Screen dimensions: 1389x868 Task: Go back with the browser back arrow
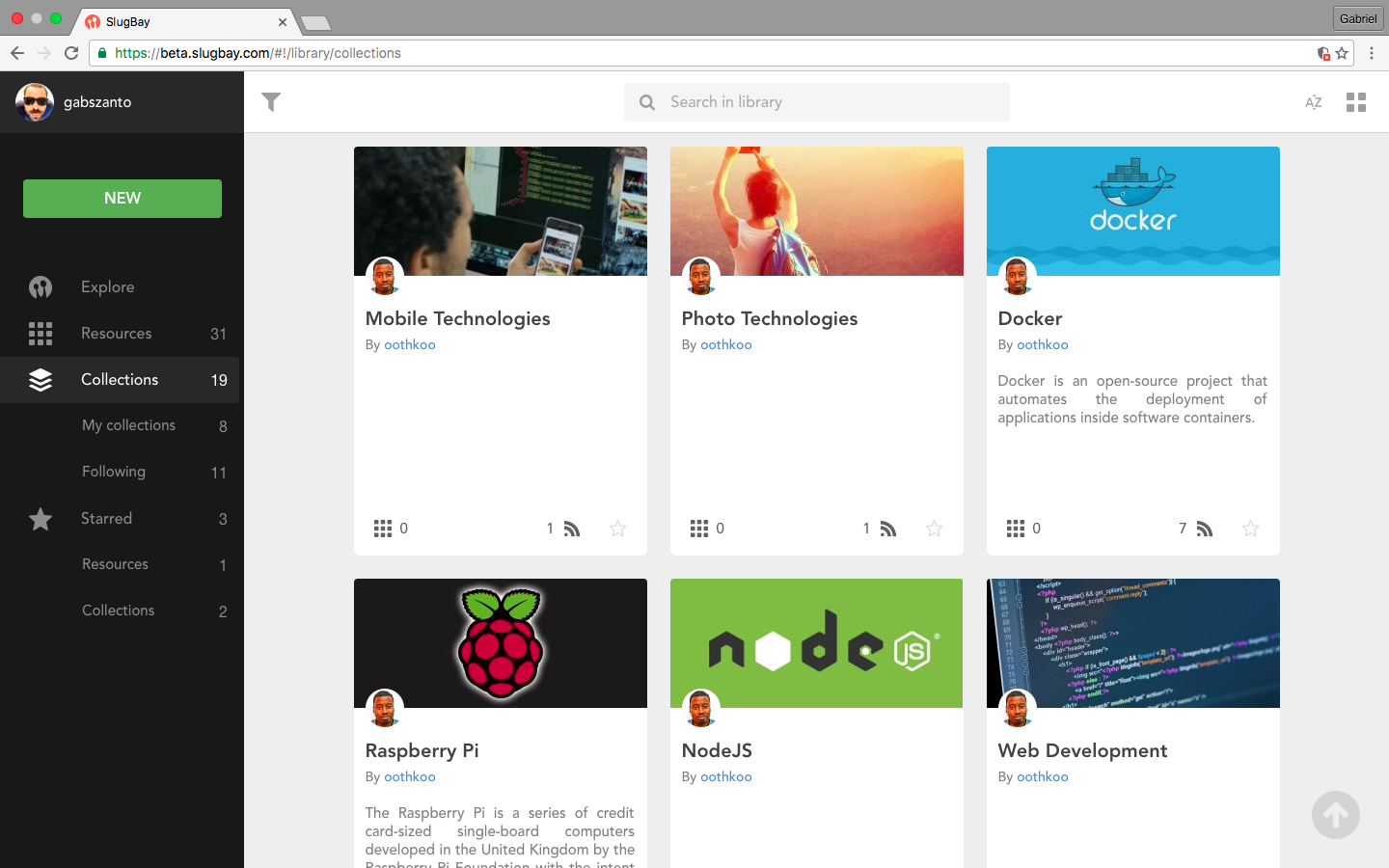(x=17, y=53)
